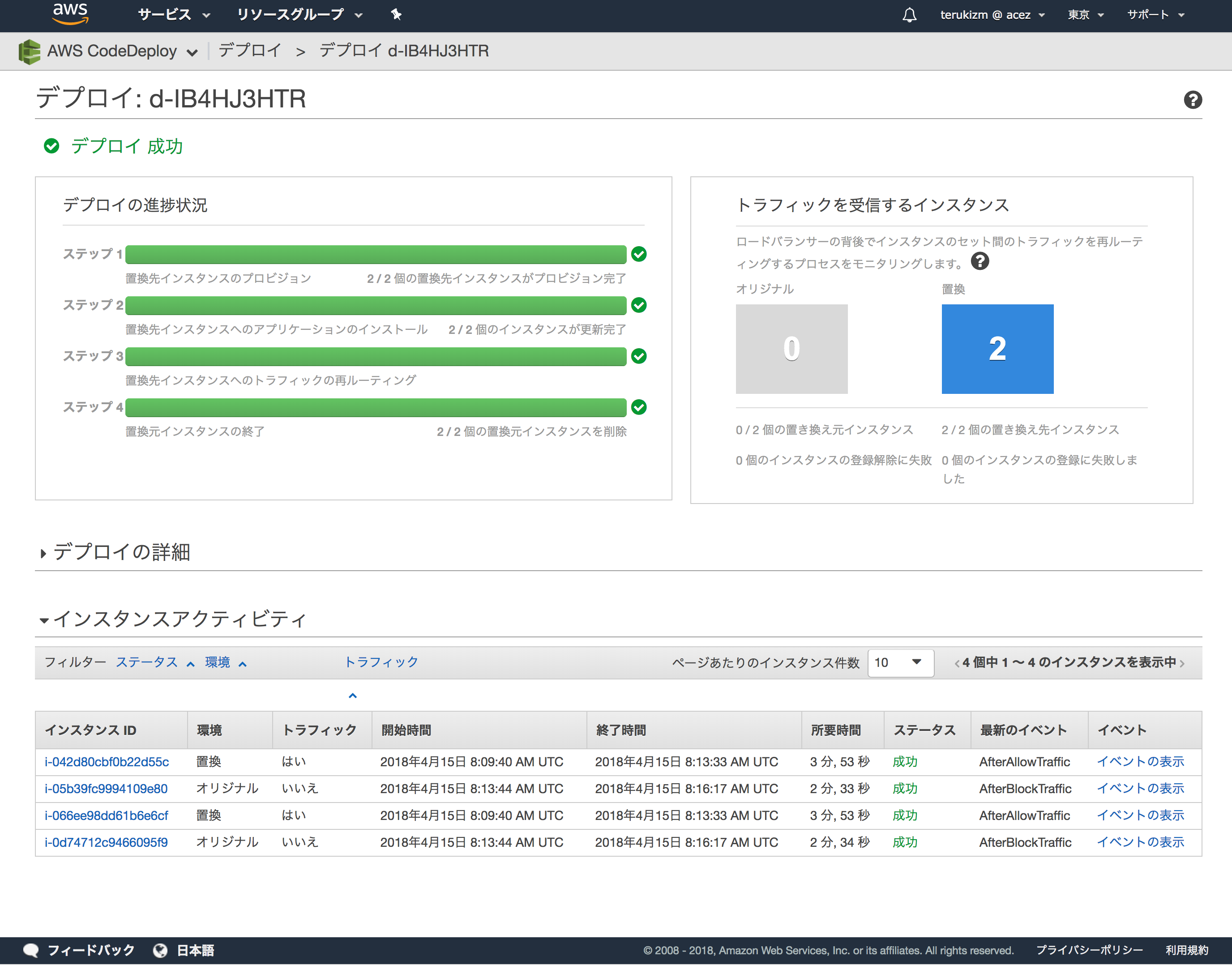The image size is (1232, 965).
Task: Click the pin shortcut icon in the nav bar
Action: (x=396, y=15)
